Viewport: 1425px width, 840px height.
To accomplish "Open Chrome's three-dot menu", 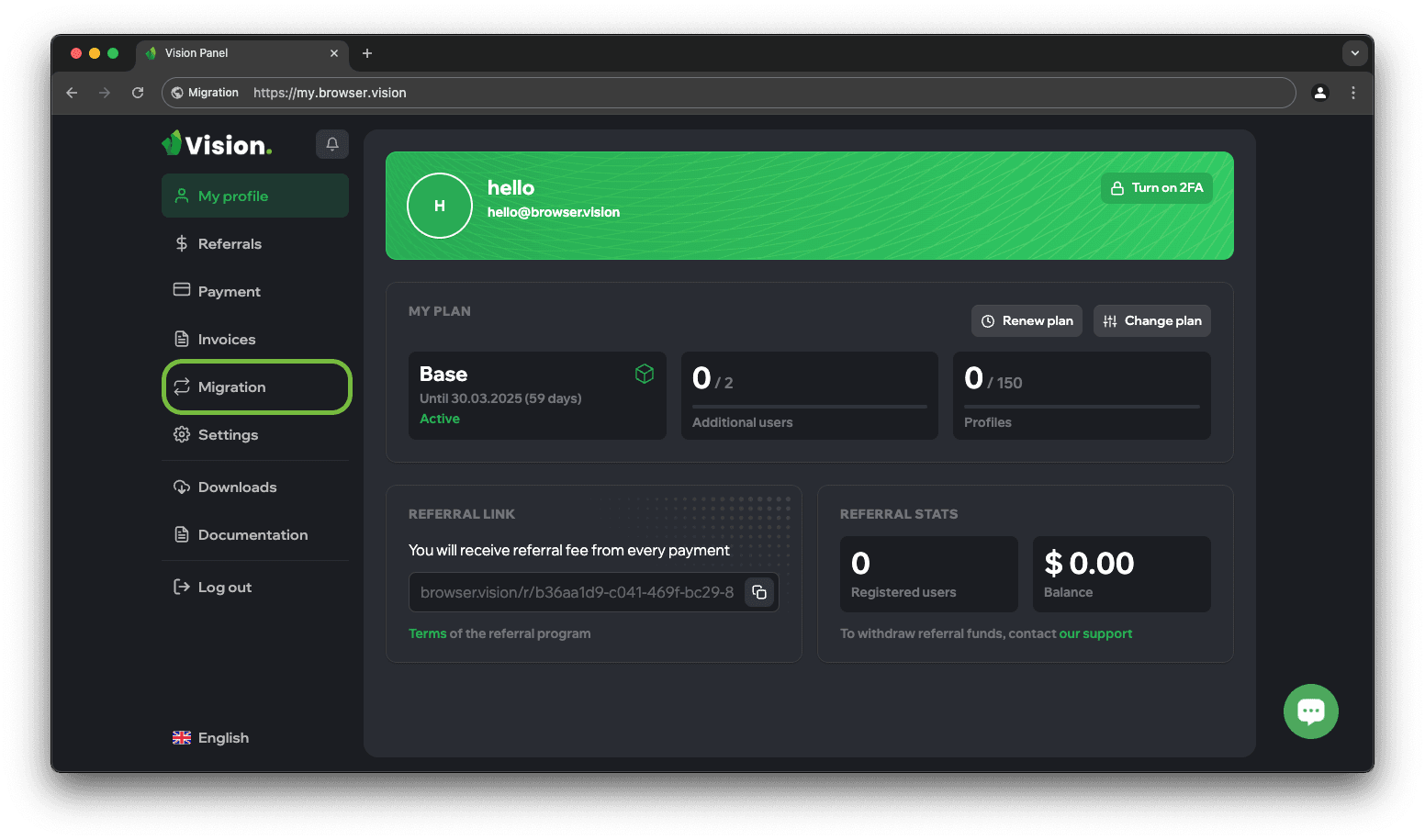I will pos(1352,93).
